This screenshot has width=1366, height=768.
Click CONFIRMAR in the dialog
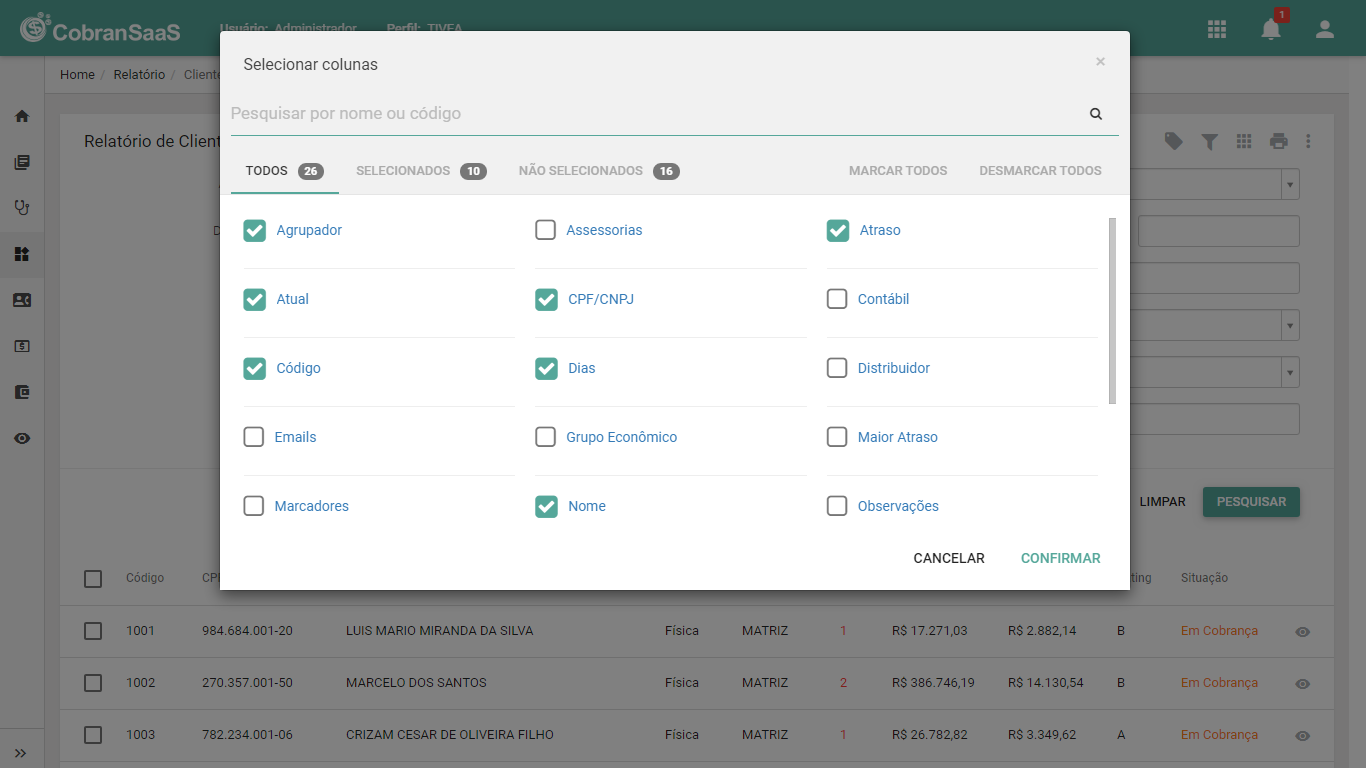(1061, 559)
